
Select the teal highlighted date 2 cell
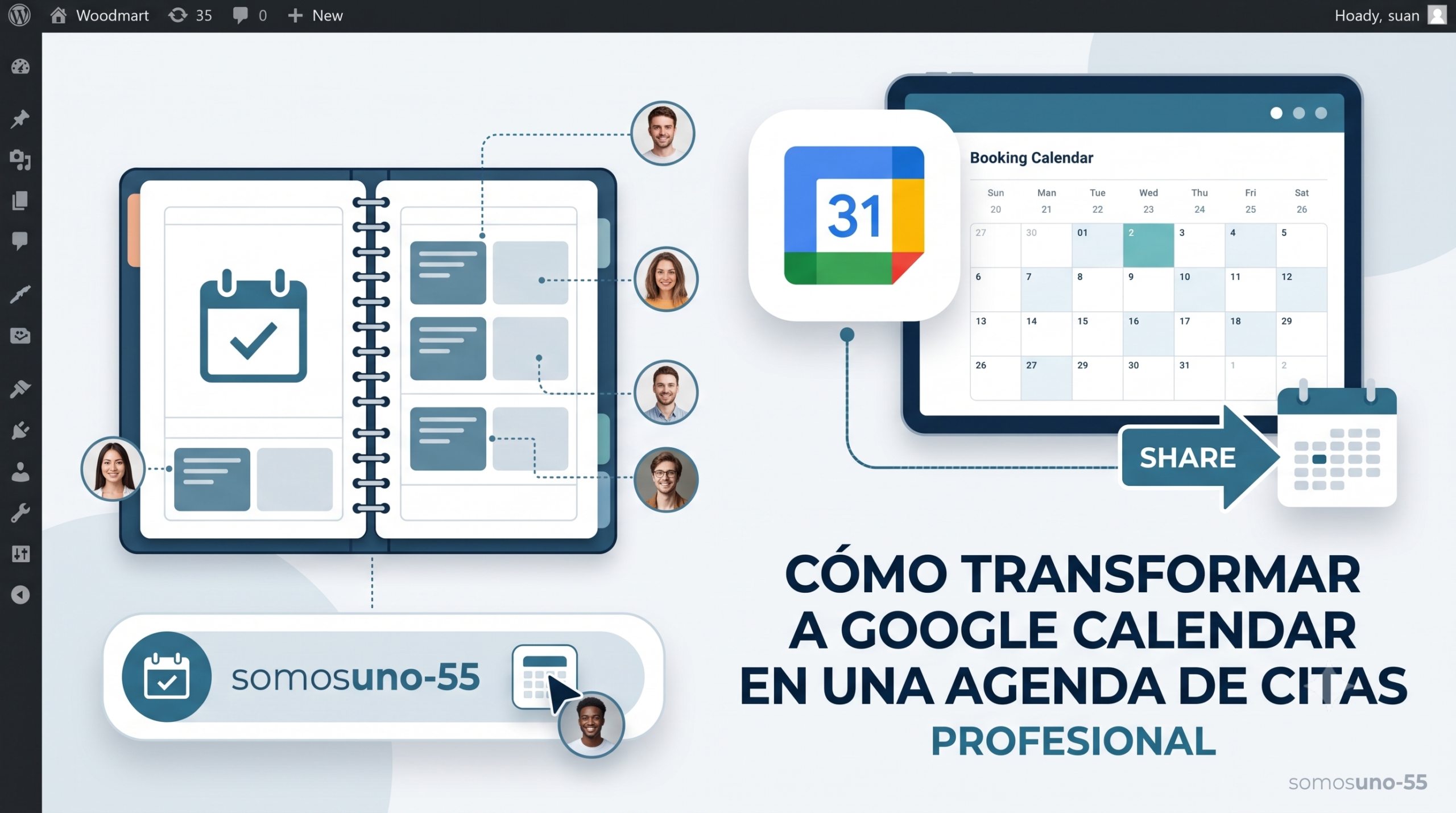[x=1148, y=245]
